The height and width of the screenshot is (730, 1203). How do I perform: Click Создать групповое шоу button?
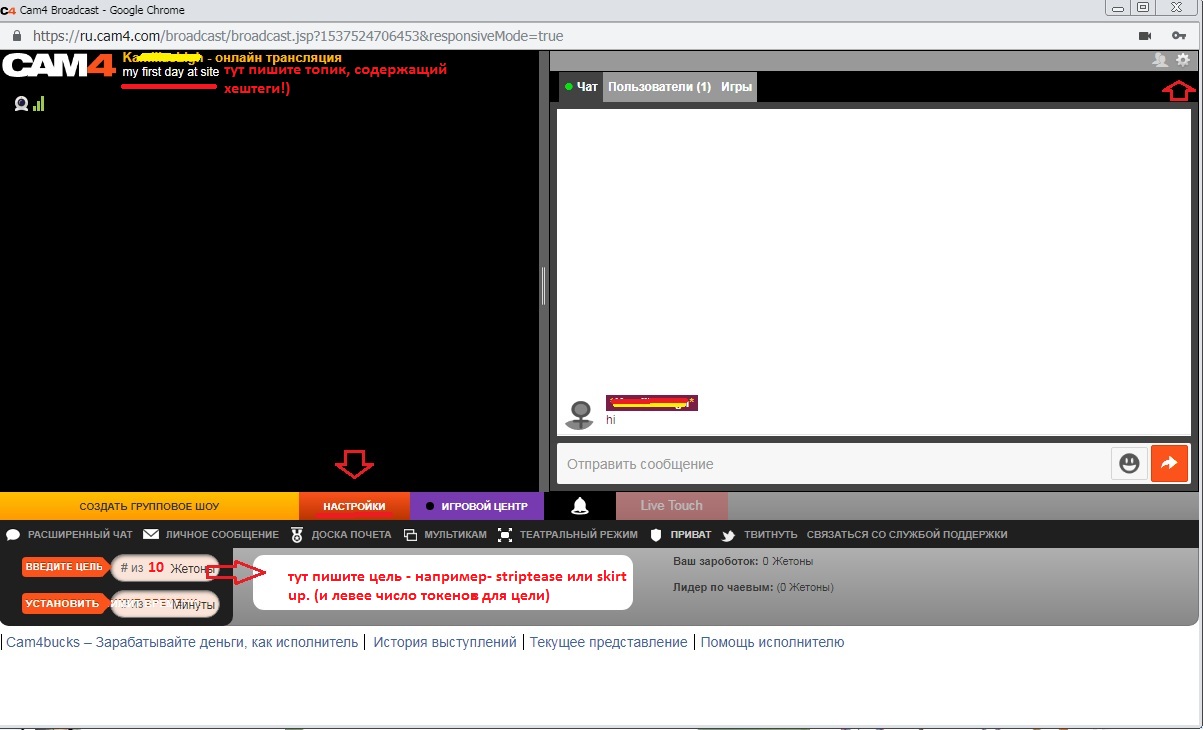pos(149,506)
